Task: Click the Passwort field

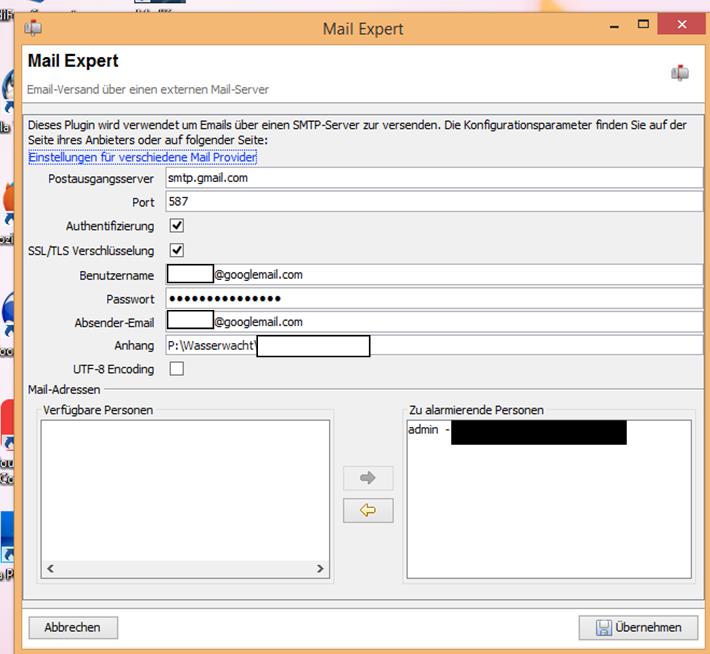Action: point(434,298)
